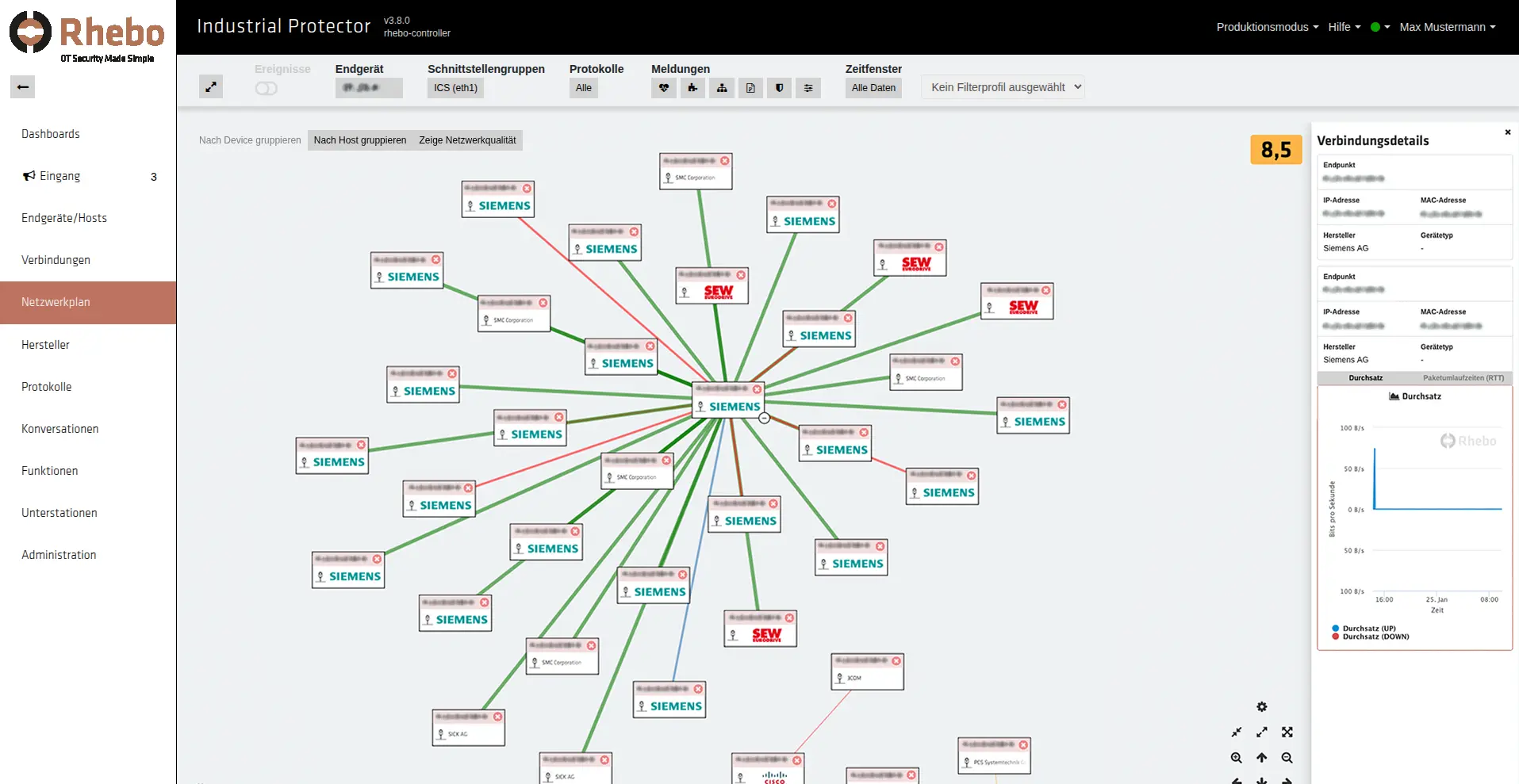Close the Verbindungsdetails panel
Viewport: 1519px width, 784px height.
pyautogui.click(x=1508, y=132)
